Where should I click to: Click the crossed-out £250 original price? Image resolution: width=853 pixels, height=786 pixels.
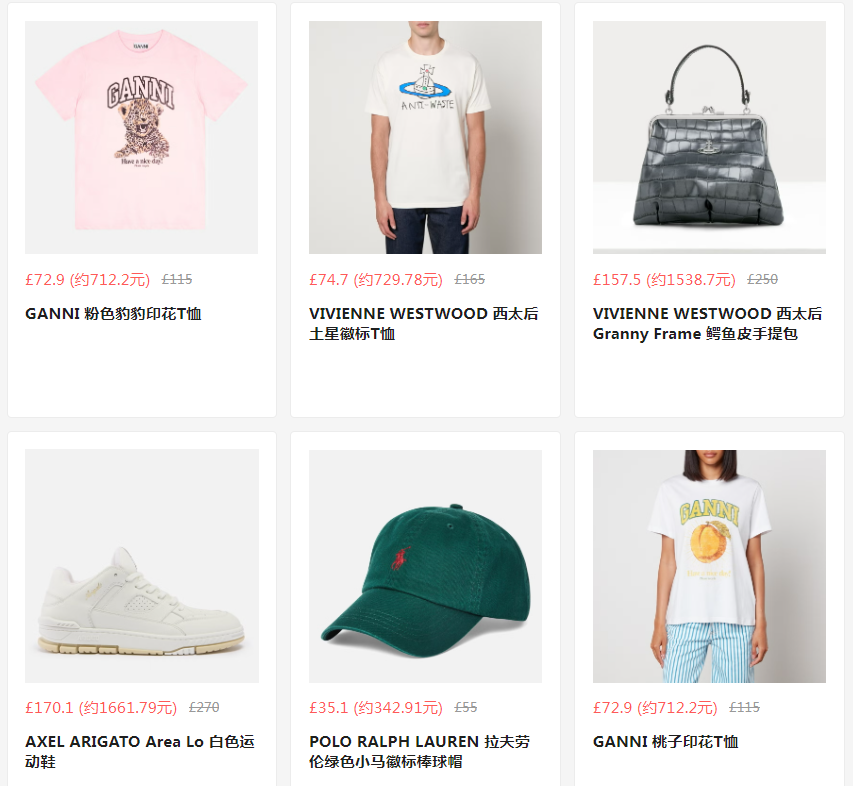click(762, 280)
